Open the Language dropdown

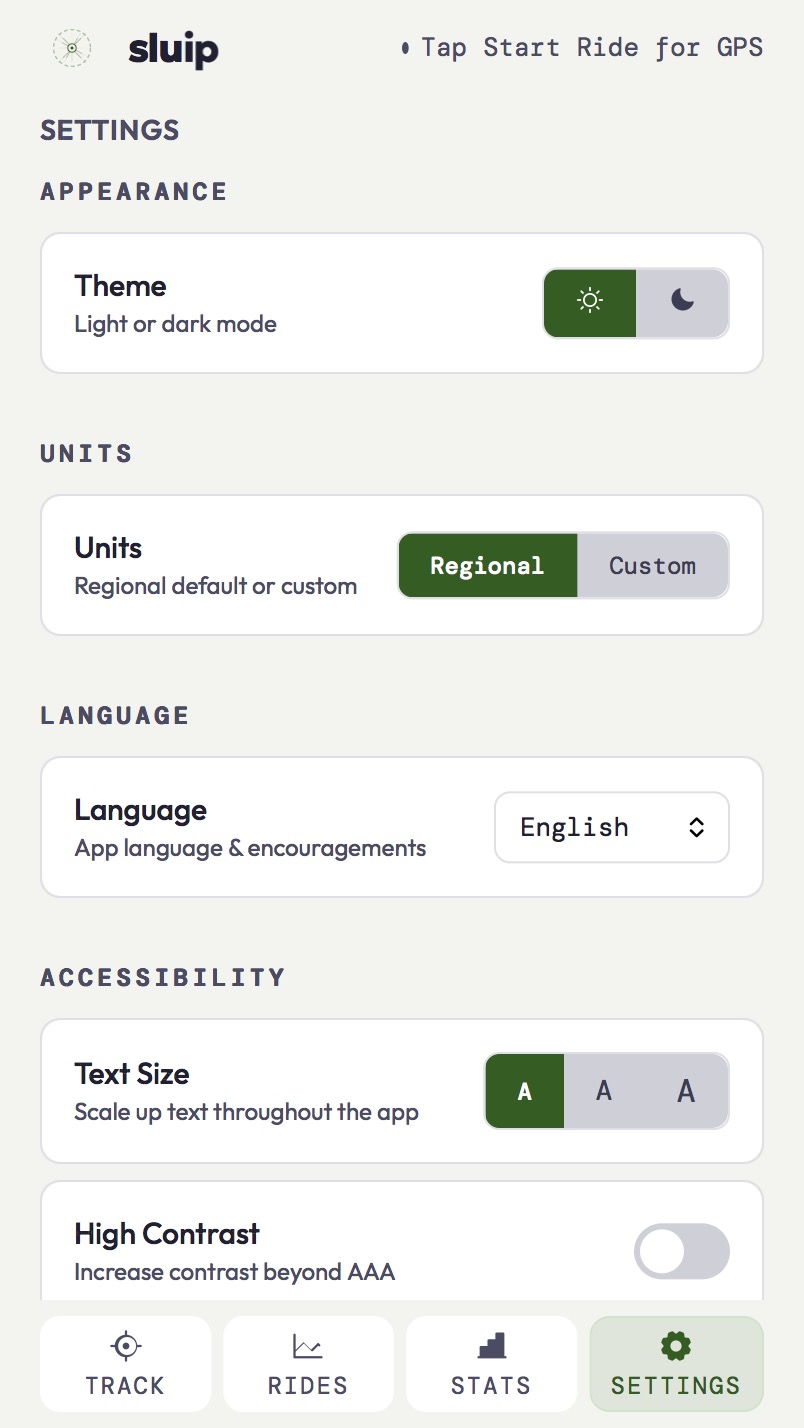tap(611, 827)
